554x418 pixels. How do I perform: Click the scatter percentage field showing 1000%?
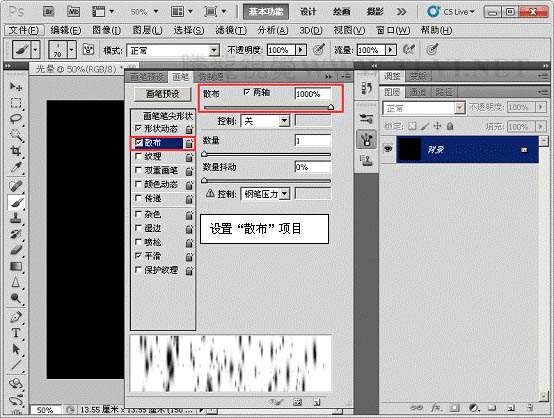click(x=313, y=94)
